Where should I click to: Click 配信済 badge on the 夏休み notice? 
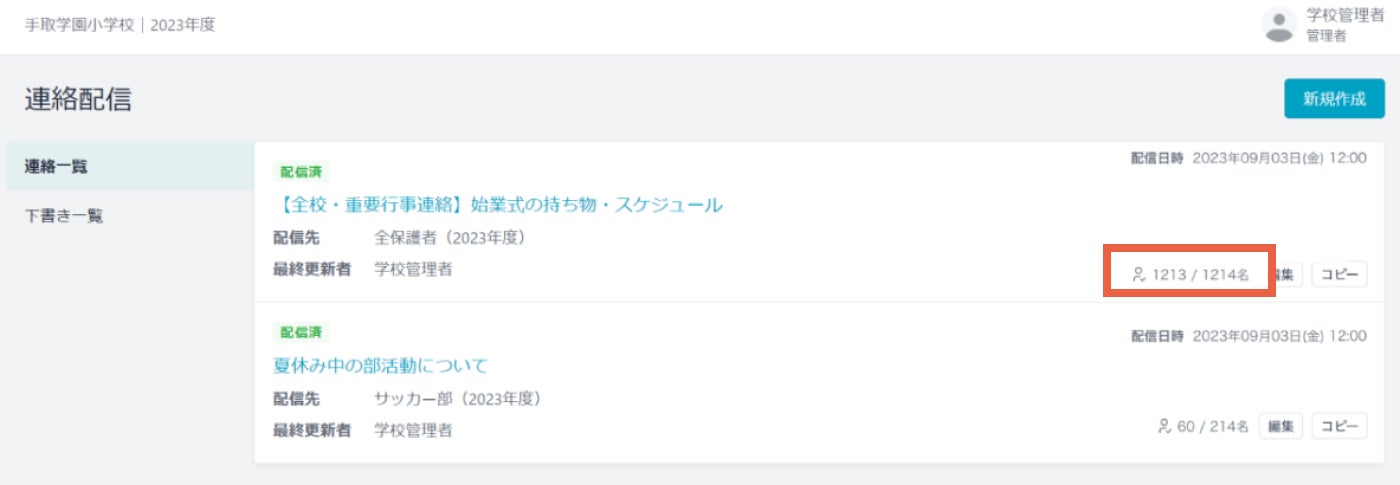pyautogui.click(x=301, y=332)
